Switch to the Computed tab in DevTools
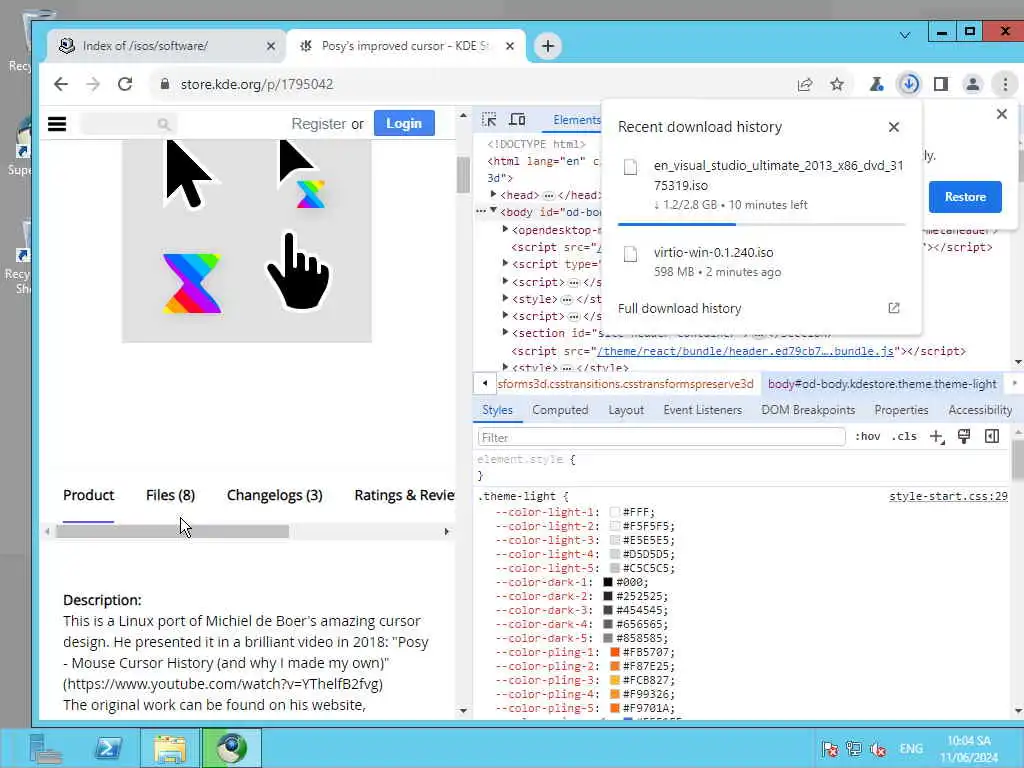 point(560,409)
